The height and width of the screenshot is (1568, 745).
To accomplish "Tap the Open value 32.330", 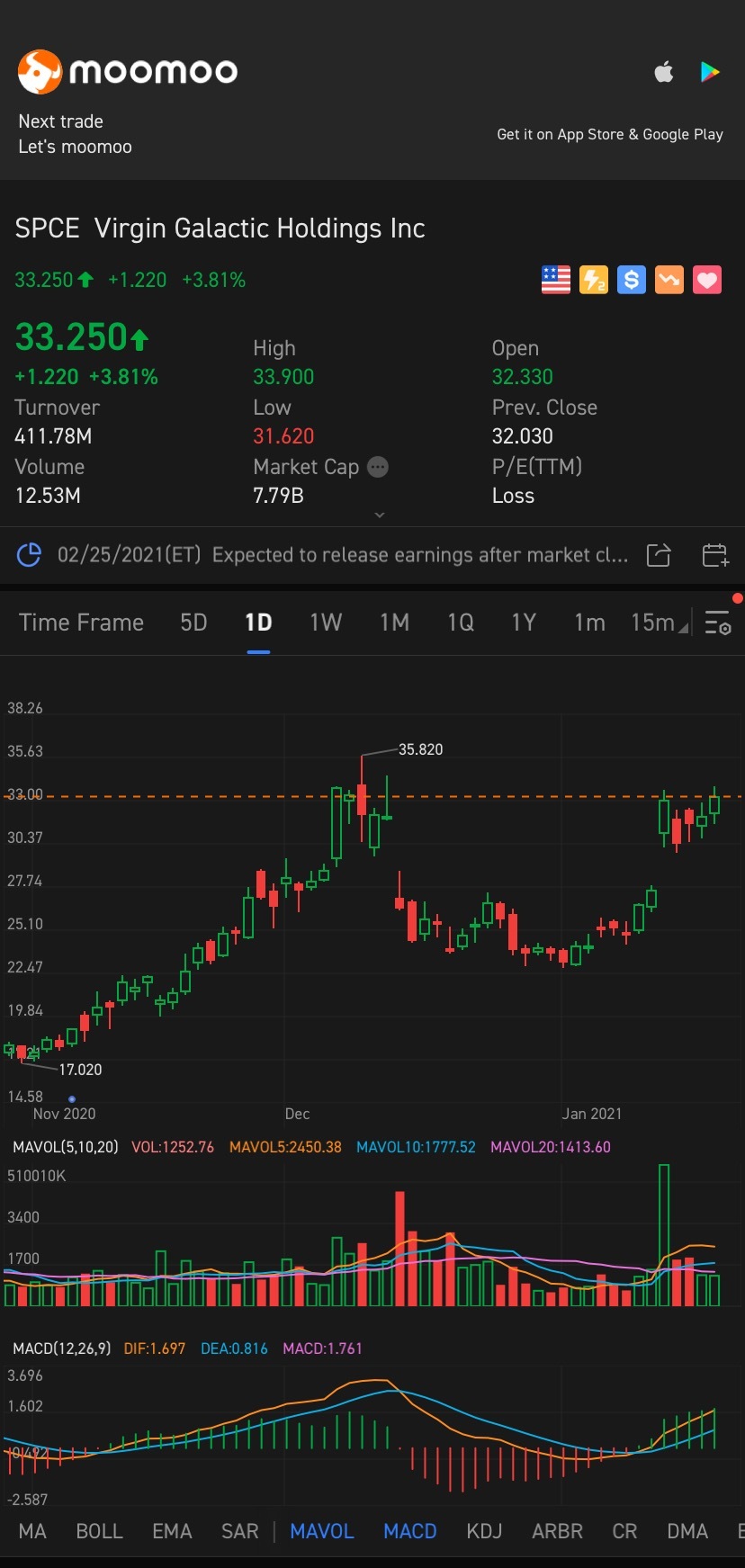I will pos(523,377).
